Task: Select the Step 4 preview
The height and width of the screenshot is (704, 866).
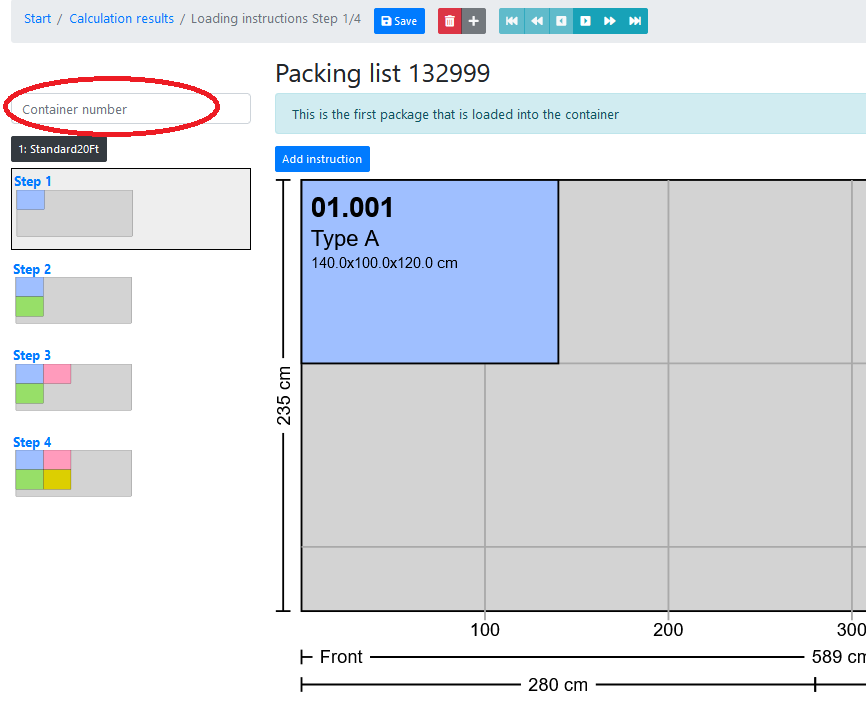Action: coord(73,472)
